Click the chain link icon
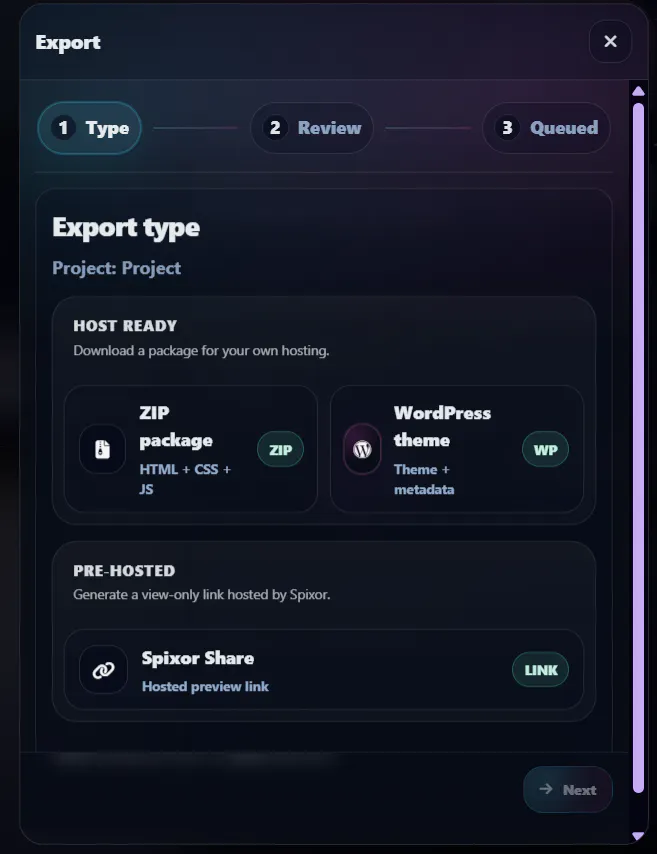Viewport: 657px width, 854px height. click(x=104, y=670)
